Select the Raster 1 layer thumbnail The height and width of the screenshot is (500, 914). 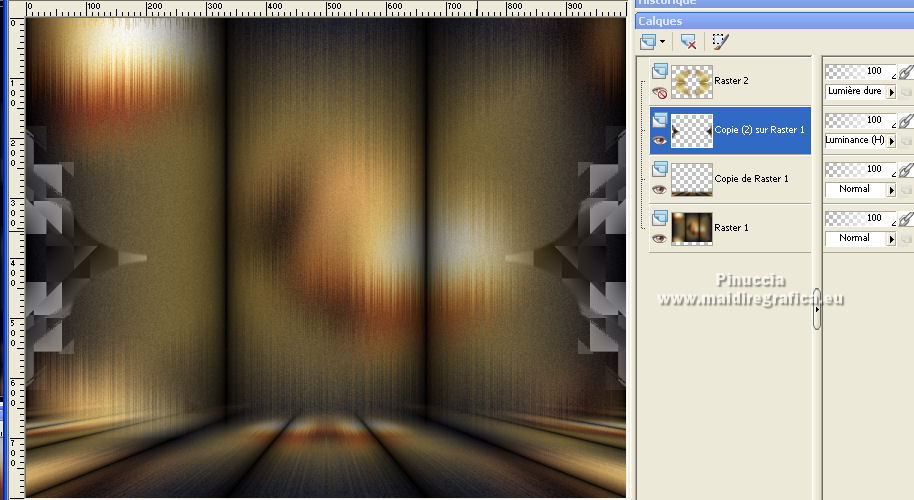[692, 228]
